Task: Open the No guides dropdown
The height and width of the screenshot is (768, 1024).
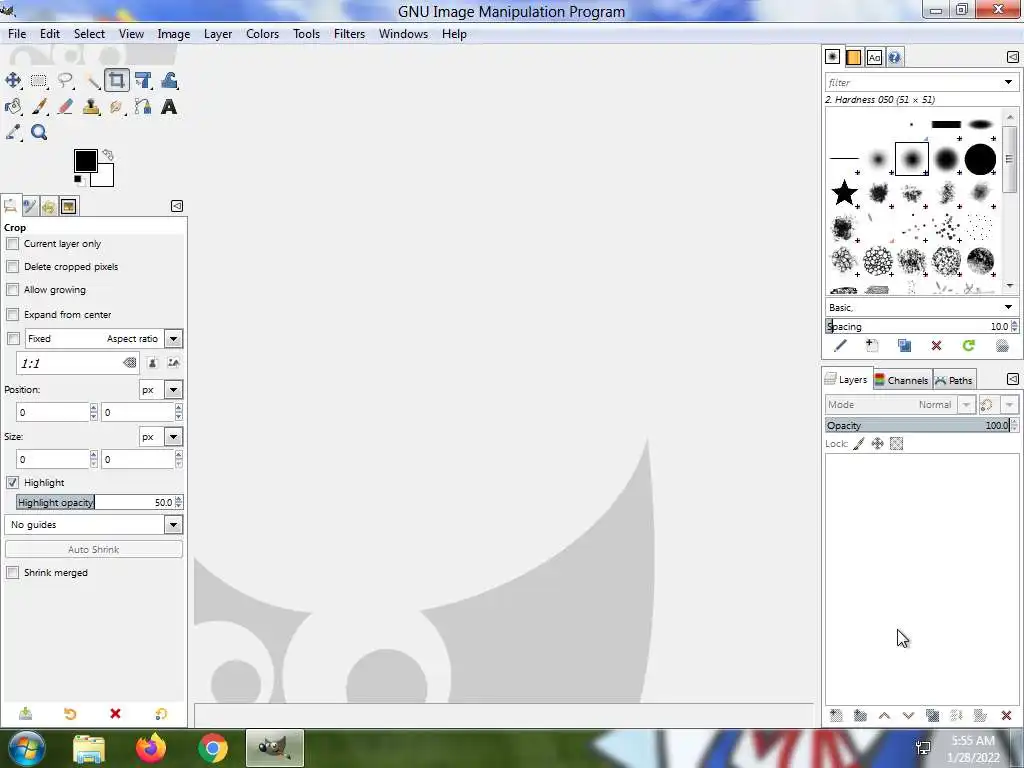Action: point(173,525)
